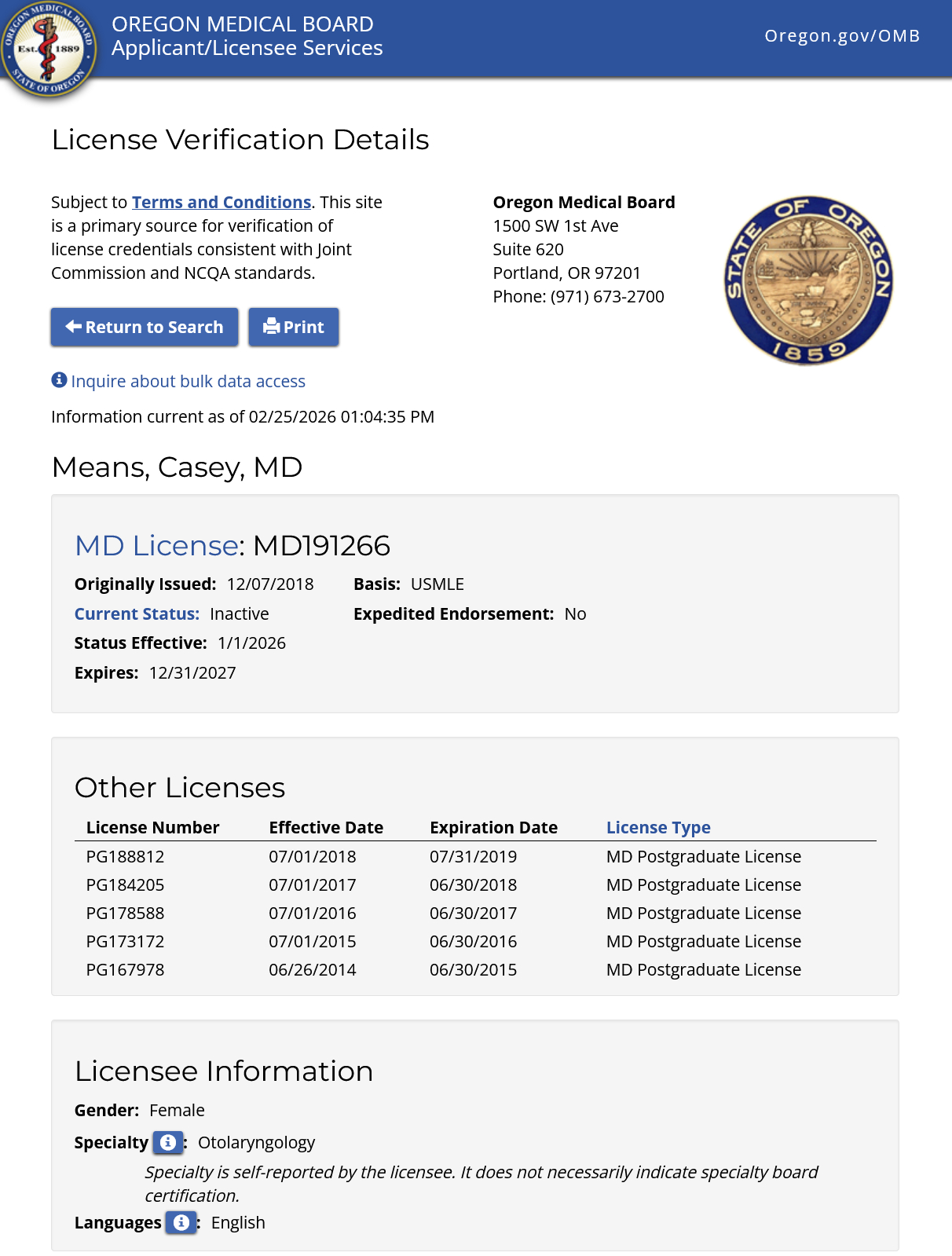Viewport: 952px width, 1256px height.
Task: Click the State of Oregon 1859 seal
Action: 807,280
